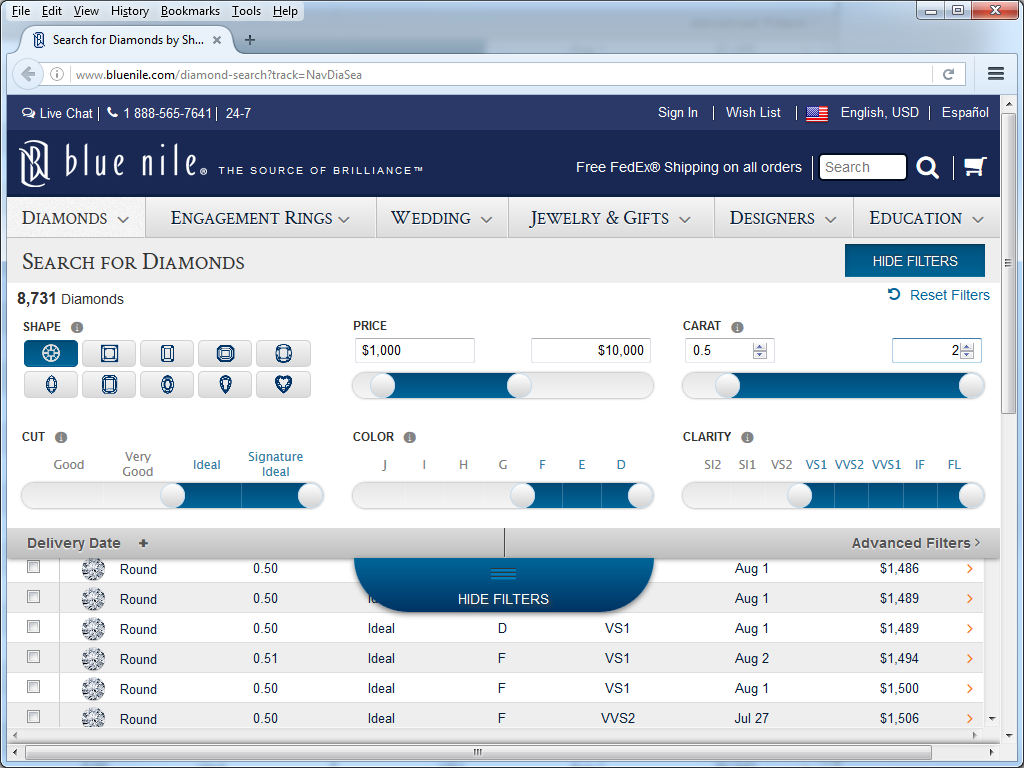Click the $1,000 minimum price field
This screenshot has height=768, width=1024.
coord(415,351)
